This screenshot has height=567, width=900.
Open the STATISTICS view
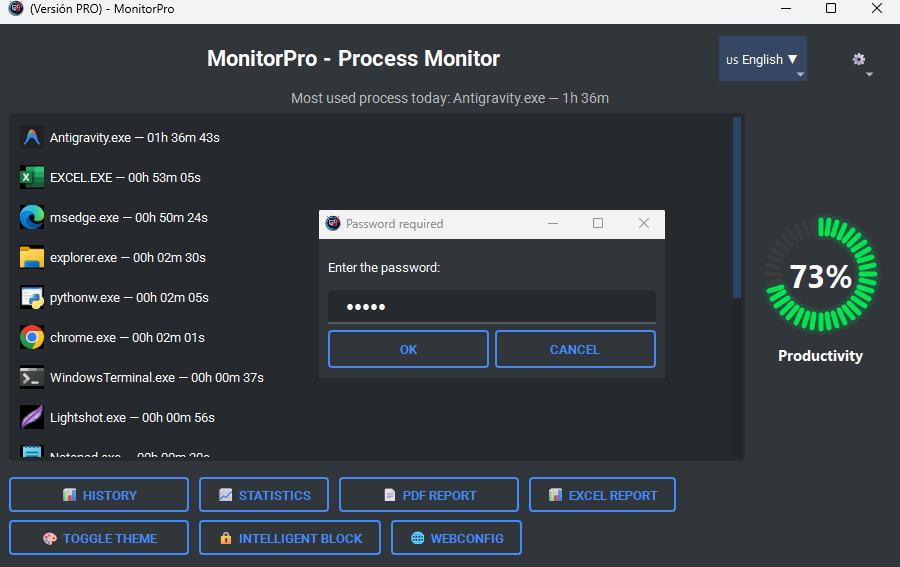pyautogui.click(x=264, y=495)
